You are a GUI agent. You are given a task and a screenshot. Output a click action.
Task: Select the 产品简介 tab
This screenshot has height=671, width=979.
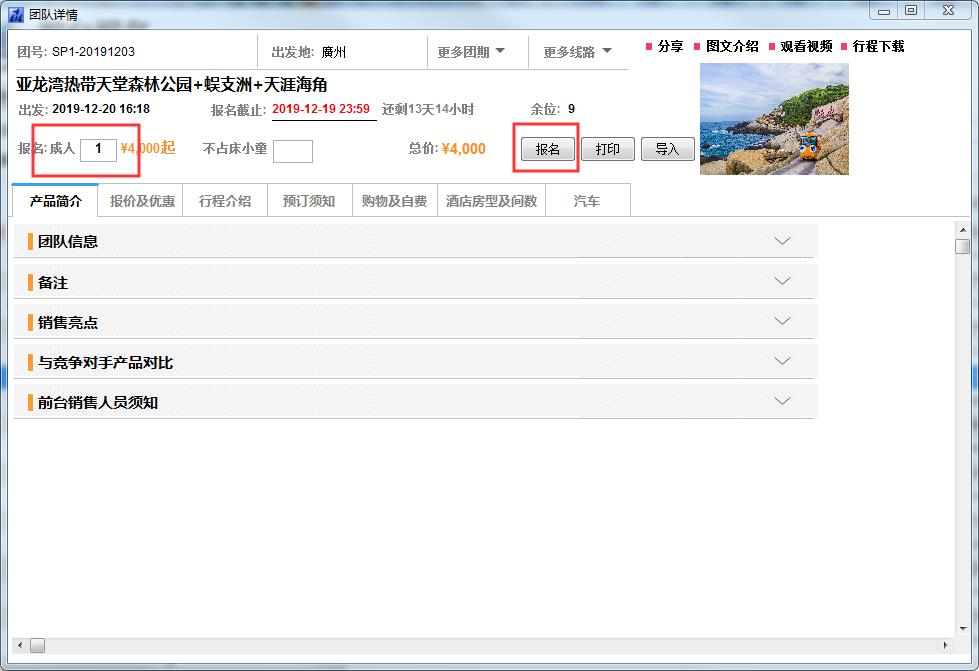[56, 201]
